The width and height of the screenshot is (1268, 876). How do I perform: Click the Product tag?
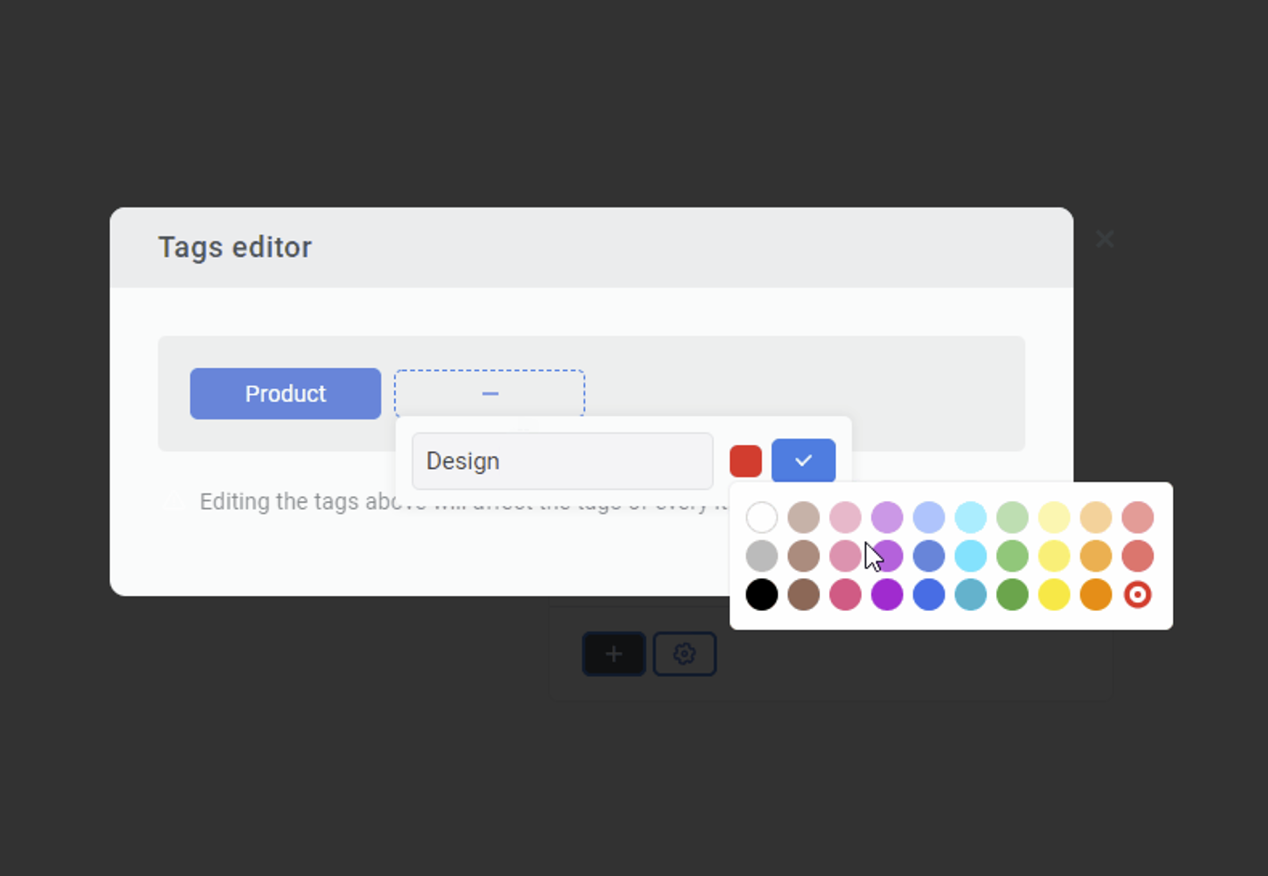(x=285, y=394)
